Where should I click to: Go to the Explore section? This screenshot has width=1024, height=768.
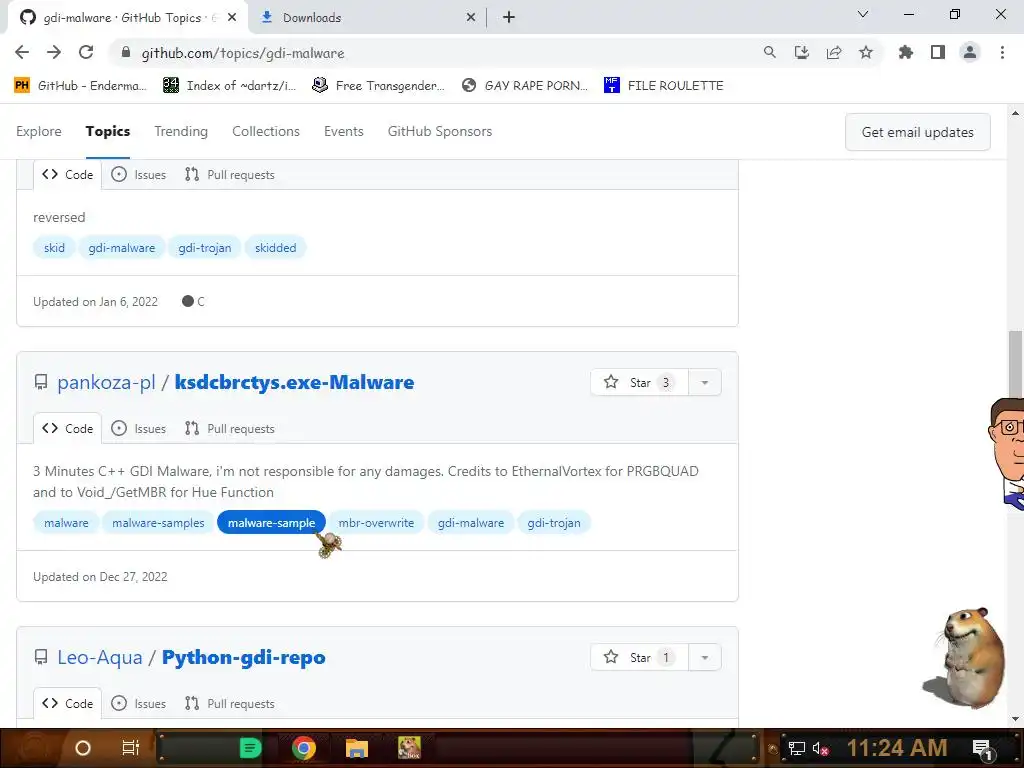coord(39,131)
